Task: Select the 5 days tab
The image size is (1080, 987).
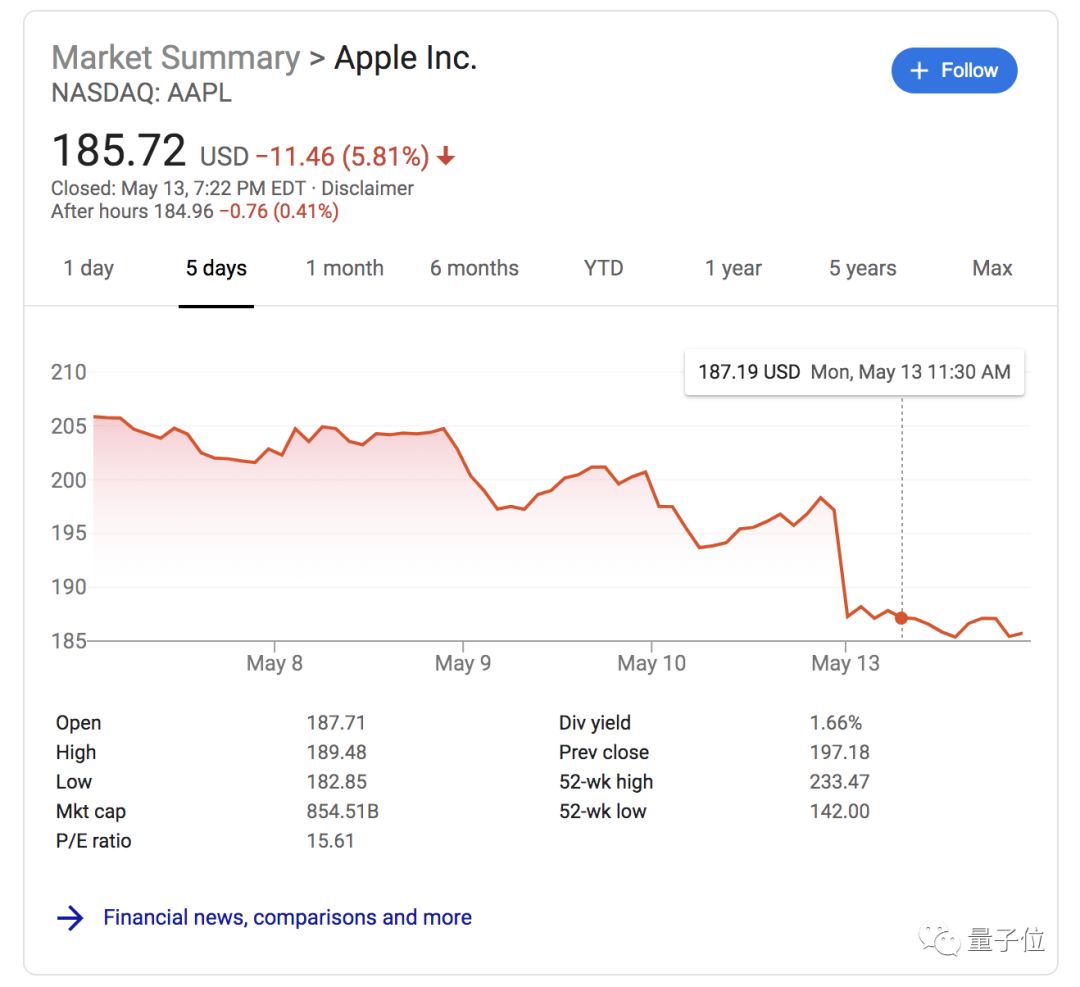Action: [x=216, y=268]
